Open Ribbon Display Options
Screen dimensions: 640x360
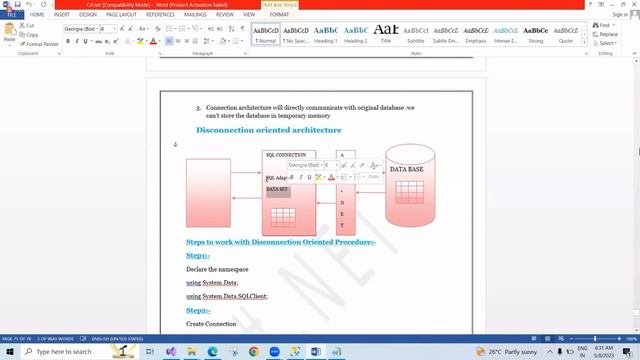click(601, 4)
